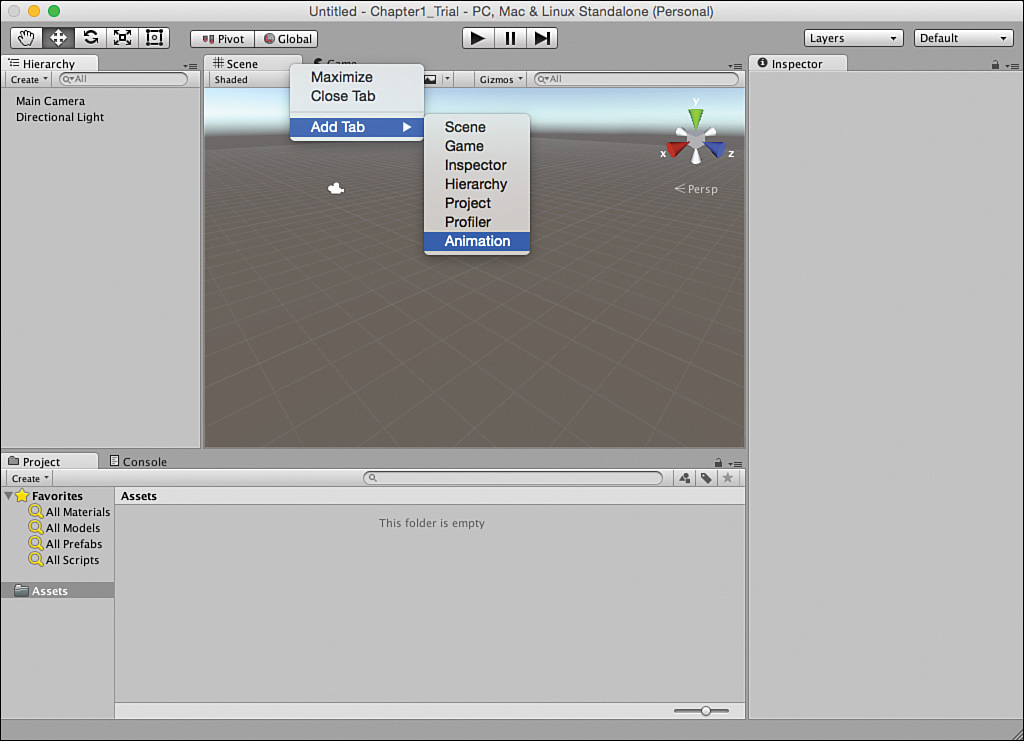Select the Rotate tool
This screenshot has height=741, width=1024.
click(x=90, y=38)
